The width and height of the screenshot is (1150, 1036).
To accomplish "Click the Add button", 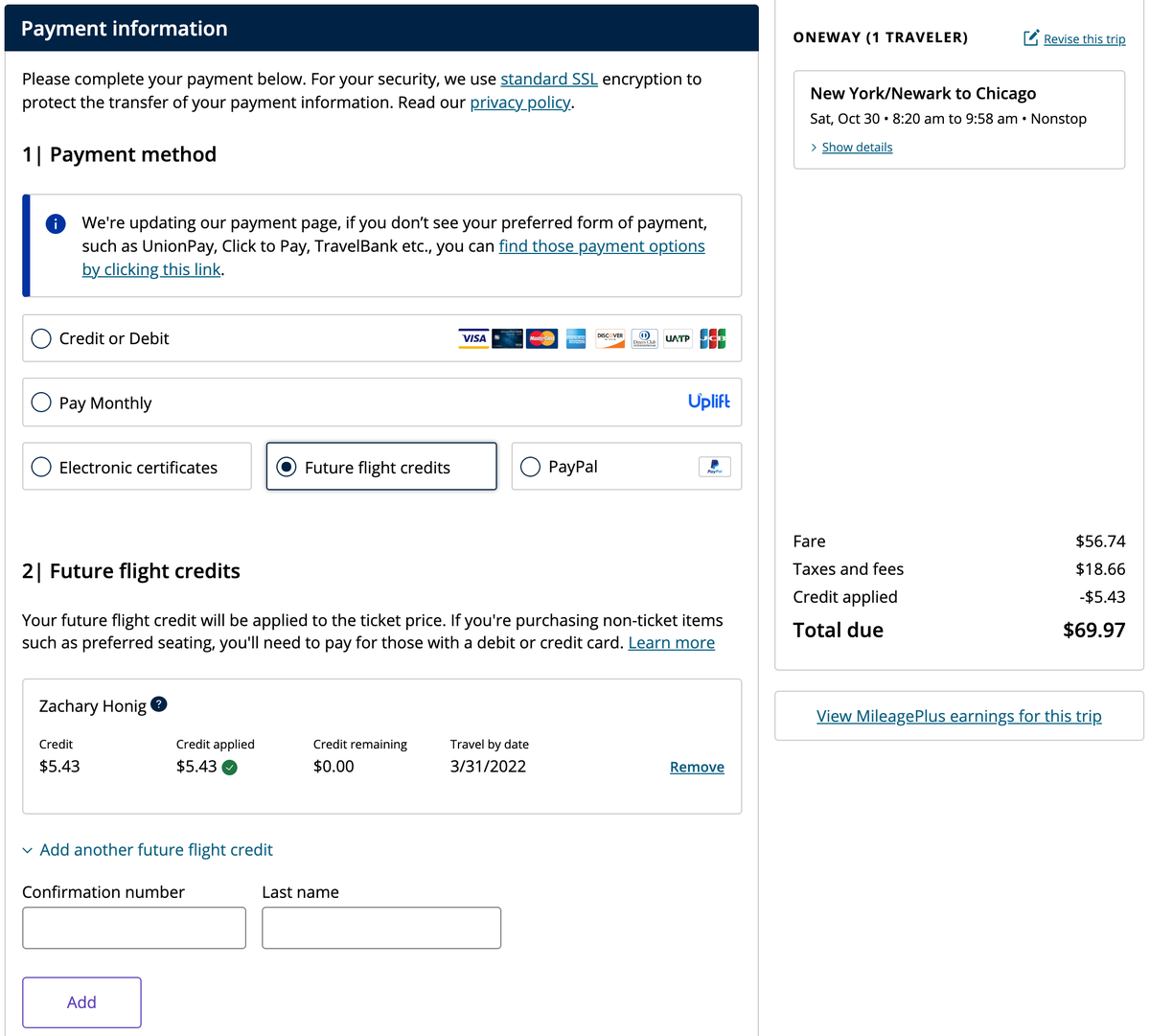I will 81,1001.
